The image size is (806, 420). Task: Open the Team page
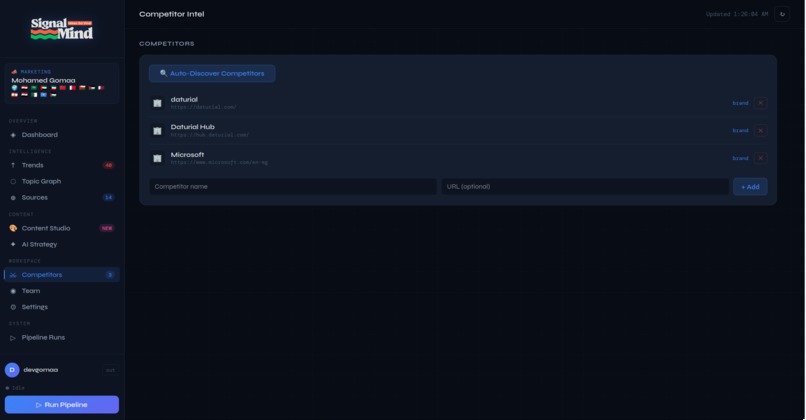click(x=62, y=291)
